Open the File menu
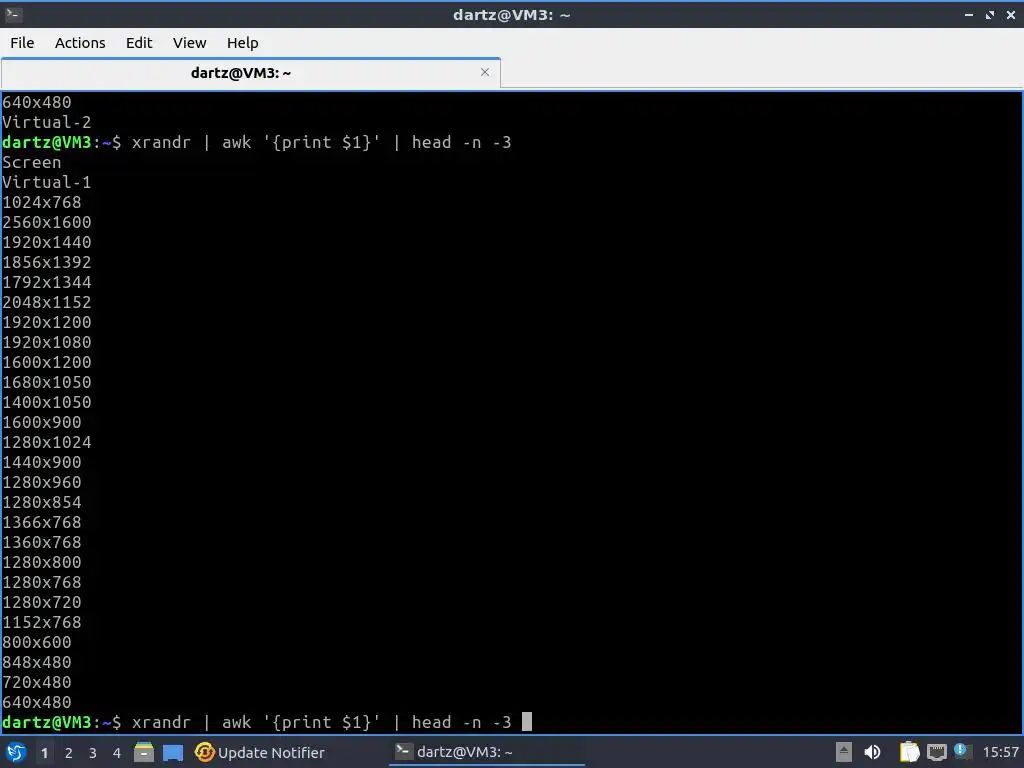1024x768 pixels. pyautogui.click(x=22, y=42)
